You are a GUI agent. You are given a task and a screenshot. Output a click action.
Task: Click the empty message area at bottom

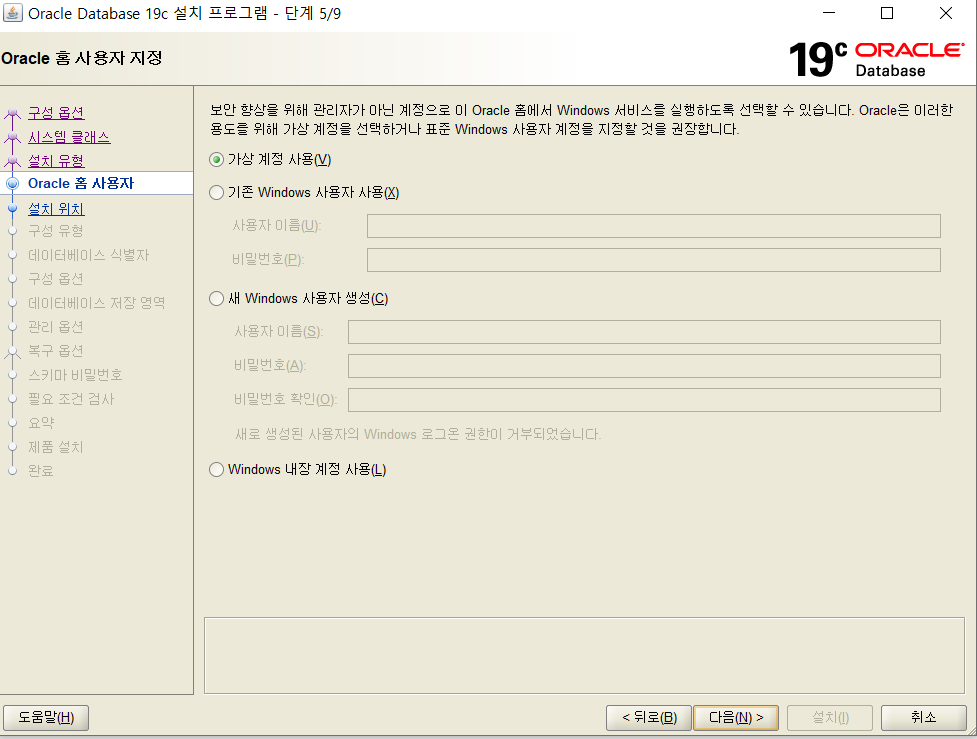(584, 656)
